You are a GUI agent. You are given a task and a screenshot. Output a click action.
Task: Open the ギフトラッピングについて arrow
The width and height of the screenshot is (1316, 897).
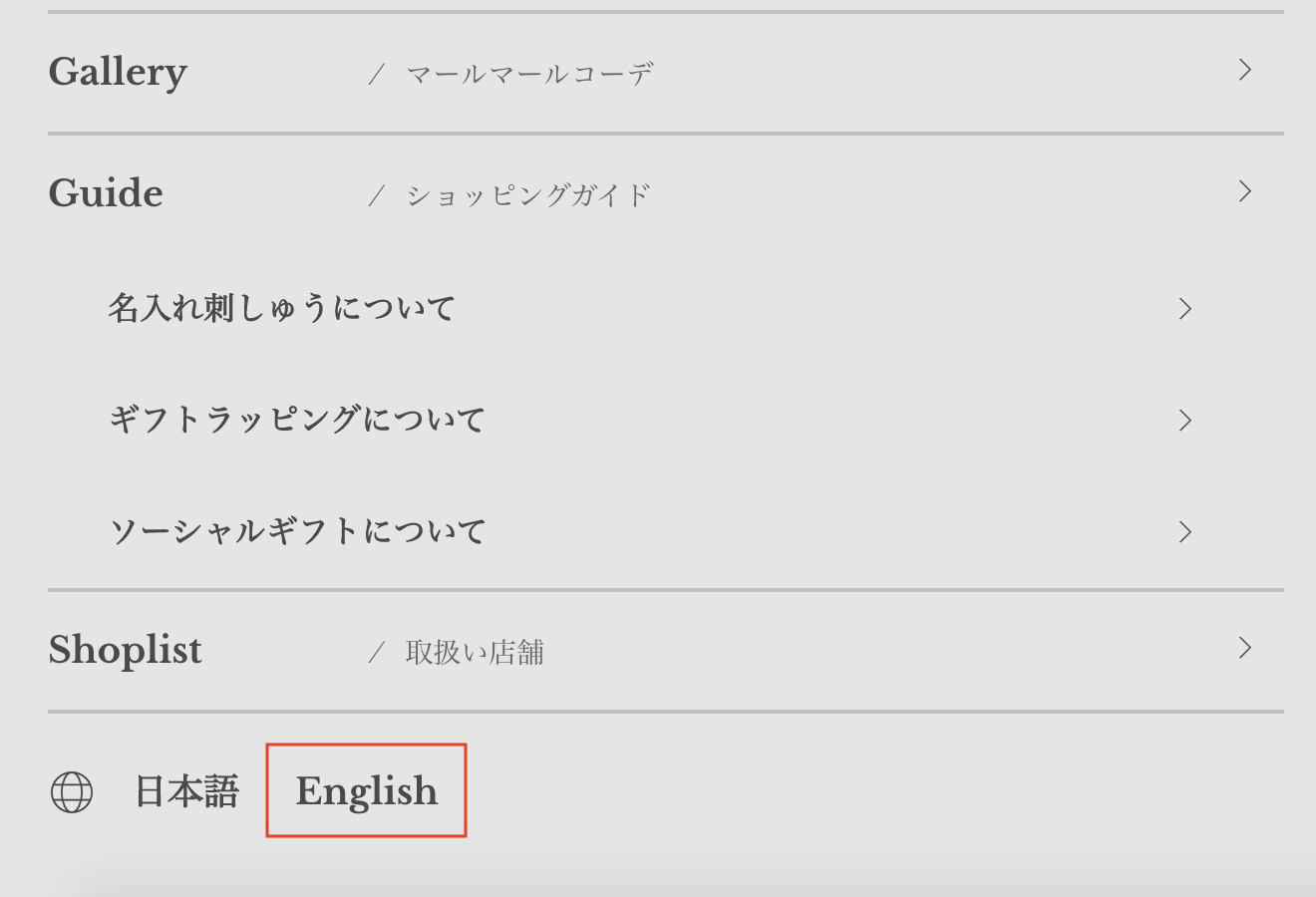coord(1185,421)
